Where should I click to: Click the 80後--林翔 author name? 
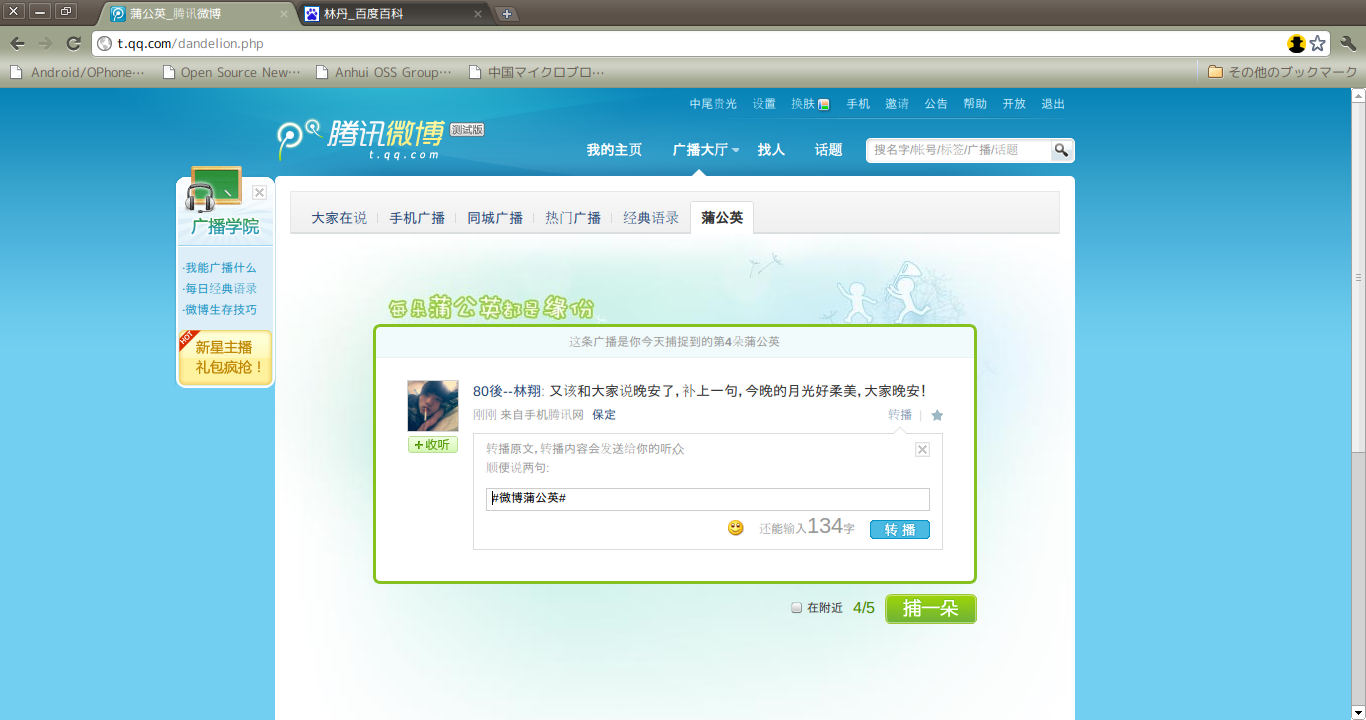click(x=507, y=391)
